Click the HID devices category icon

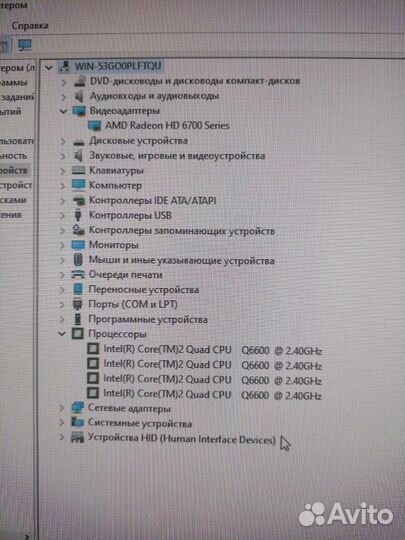coord(77,438)
